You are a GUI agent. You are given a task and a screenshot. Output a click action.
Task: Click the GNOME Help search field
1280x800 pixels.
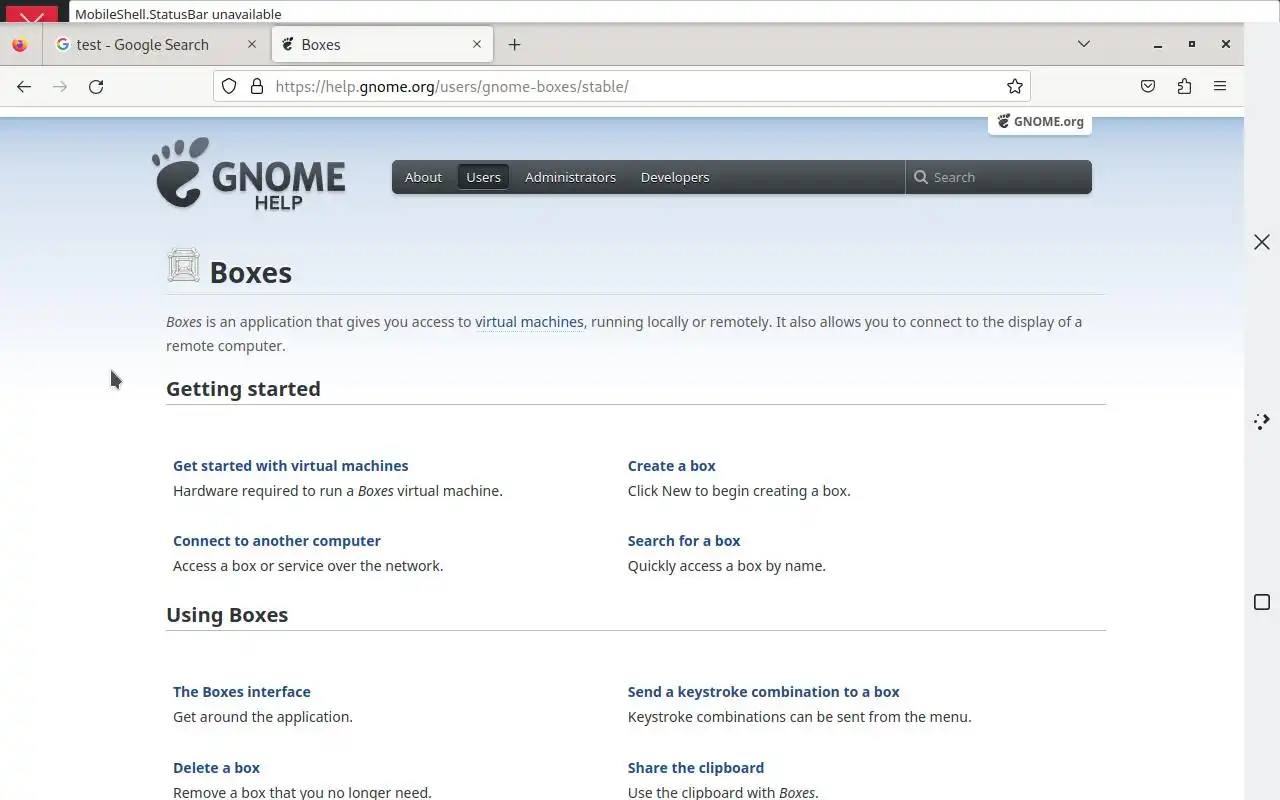tap(998, 177)
